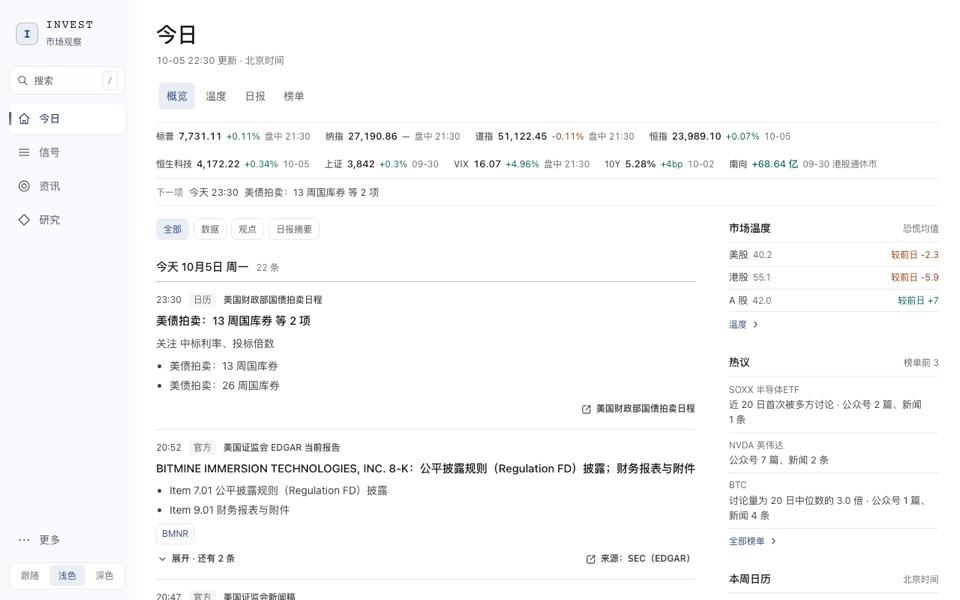The width and height of the screenshot is (960, 600).
Task: Click the A 股 42.0 temperature row
Action: (x=833, y=301)
